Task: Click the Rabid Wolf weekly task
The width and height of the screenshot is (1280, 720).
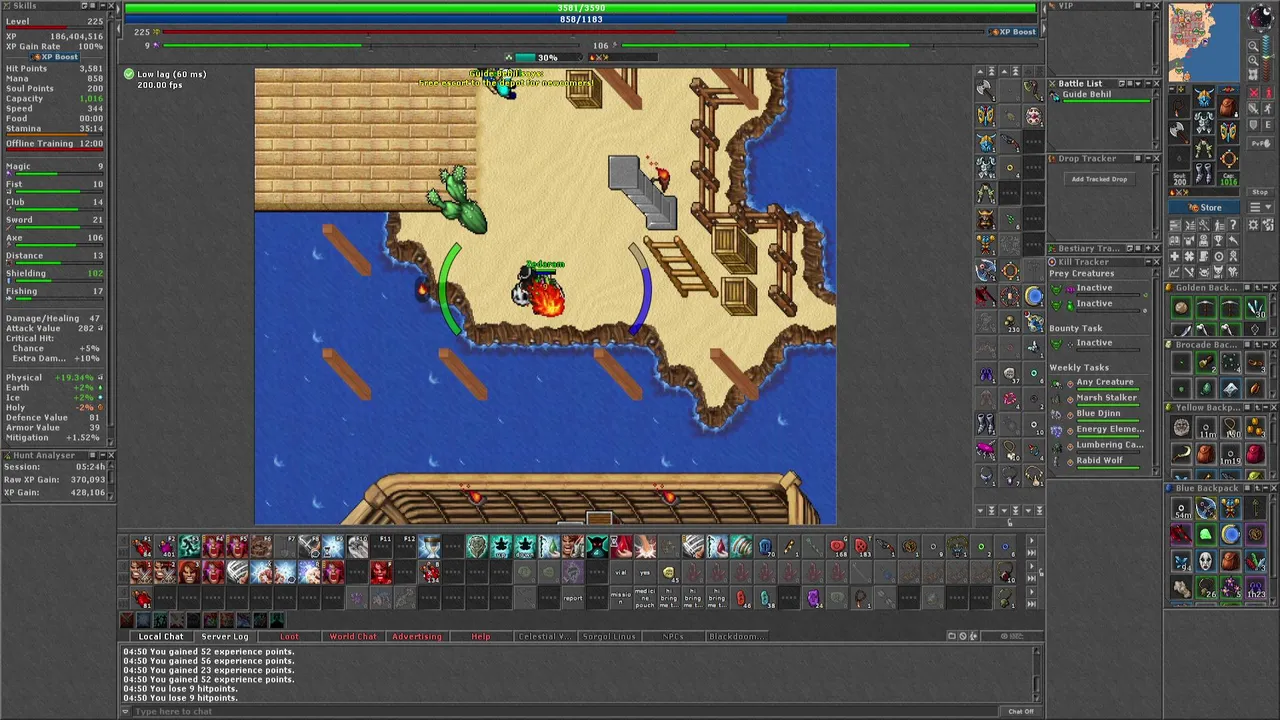Action: [1099, 461]
